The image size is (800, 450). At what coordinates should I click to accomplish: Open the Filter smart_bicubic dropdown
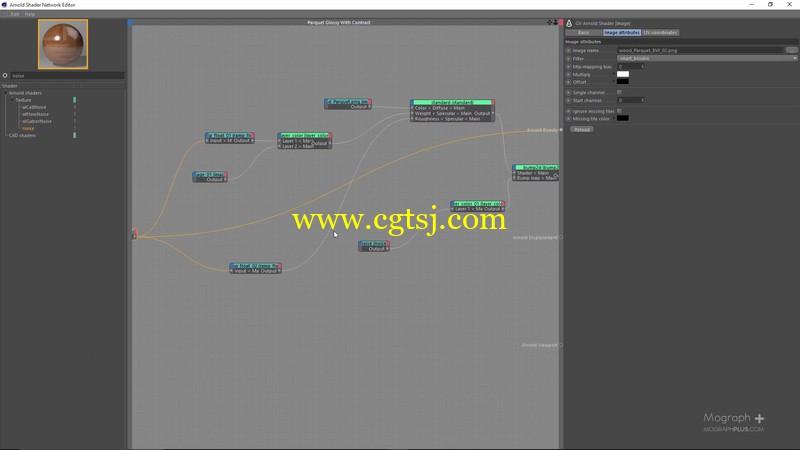[707, 59]
